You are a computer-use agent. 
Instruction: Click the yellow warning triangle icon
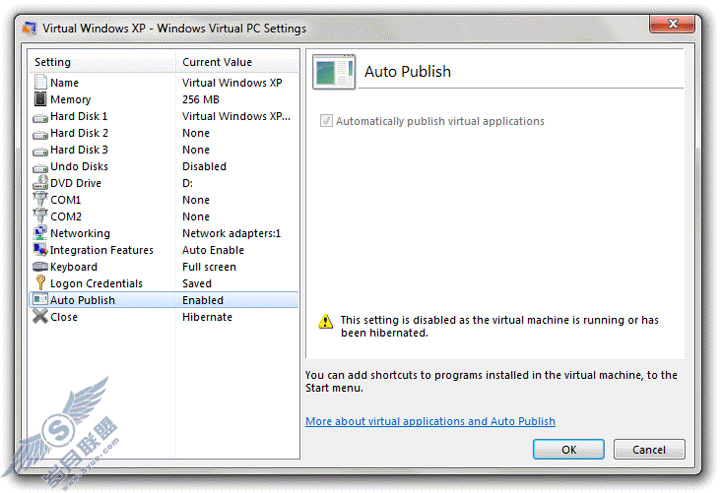coord(326,321)
